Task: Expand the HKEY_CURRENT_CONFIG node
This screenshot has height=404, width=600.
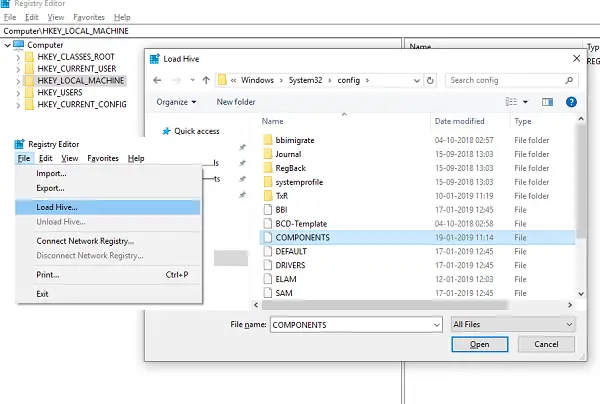Action: [x=18, y=105]
